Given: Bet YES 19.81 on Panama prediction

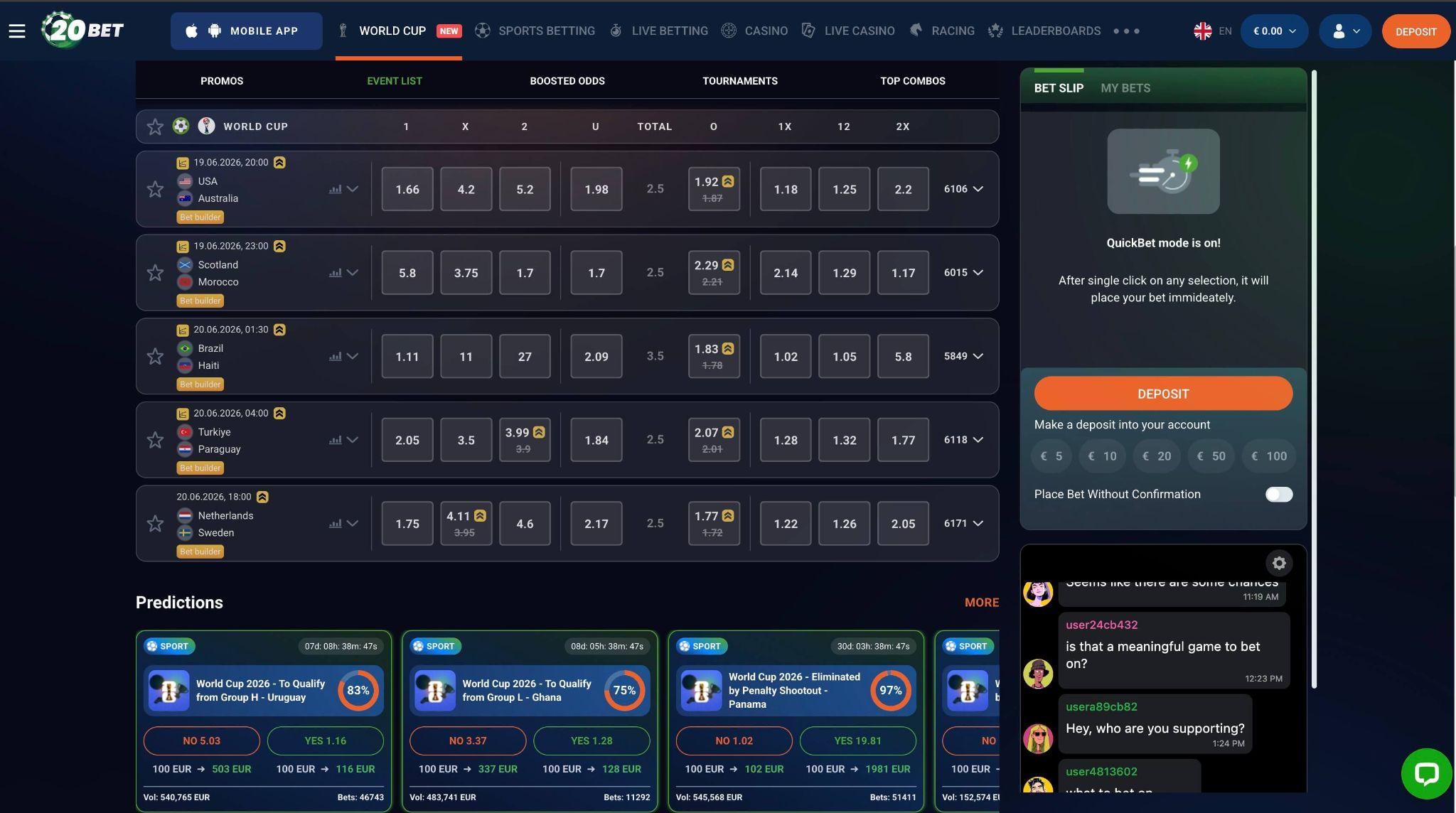Looking at the screenshot, I should tap(857, 741).
